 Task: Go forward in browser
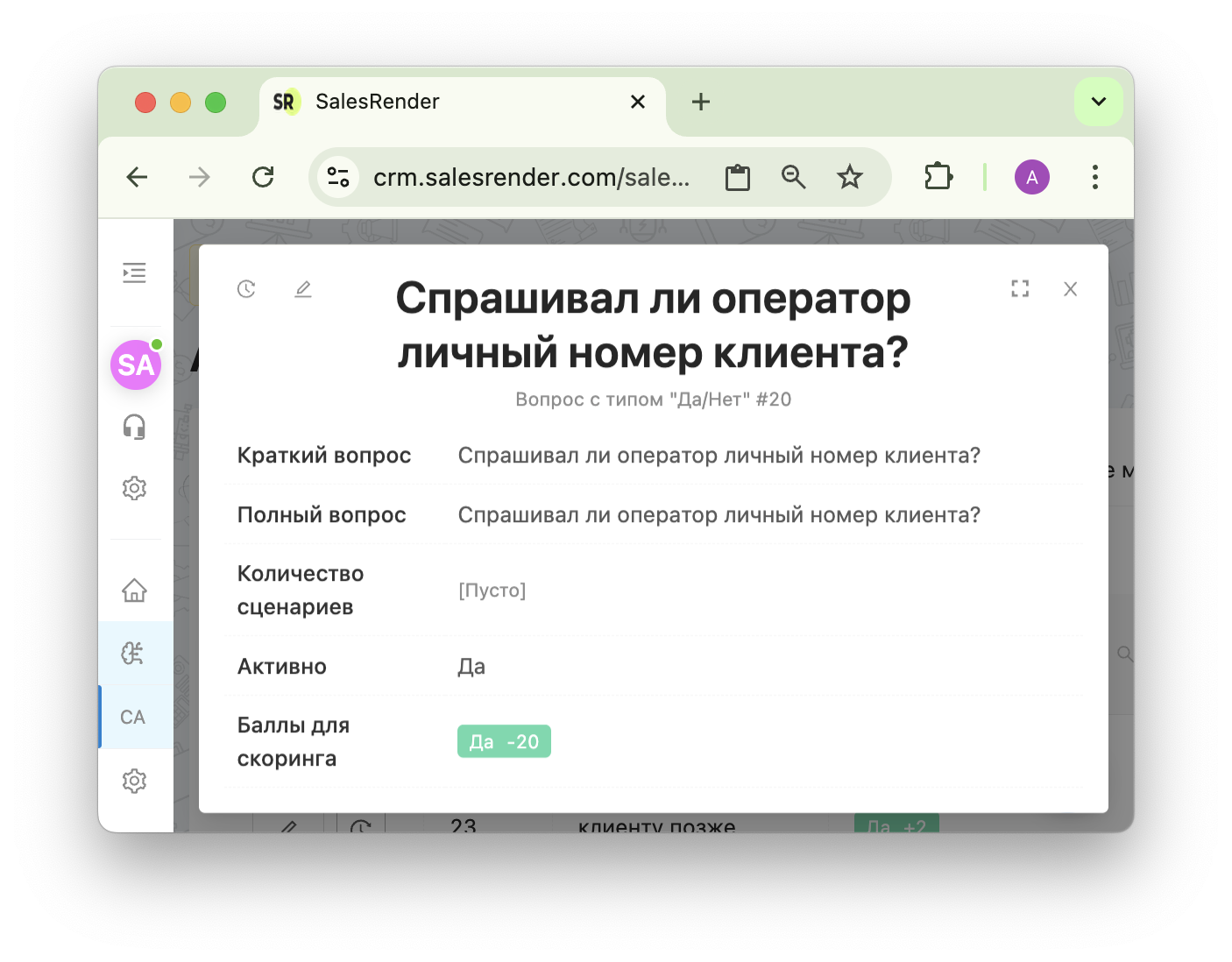[x=200, y=177]
